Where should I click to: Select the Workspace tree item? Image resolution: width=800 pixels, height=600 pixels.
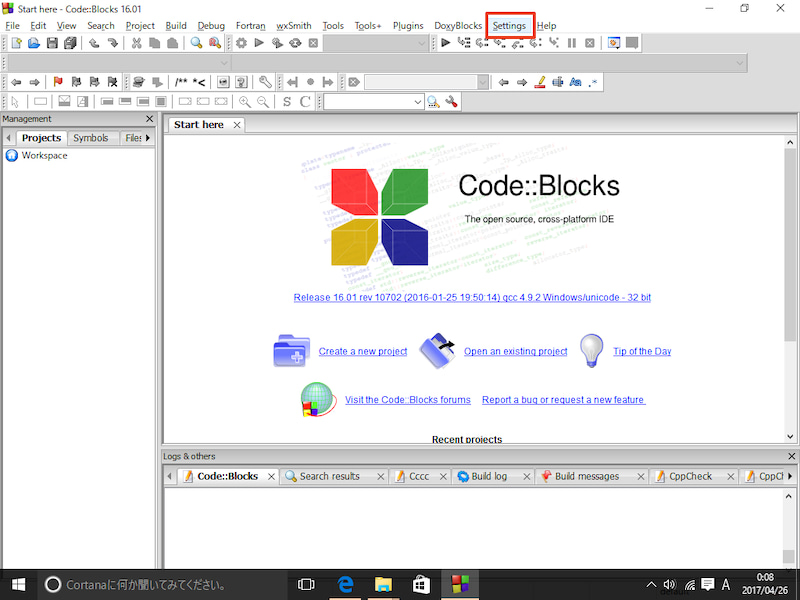[x=44, y=156]
